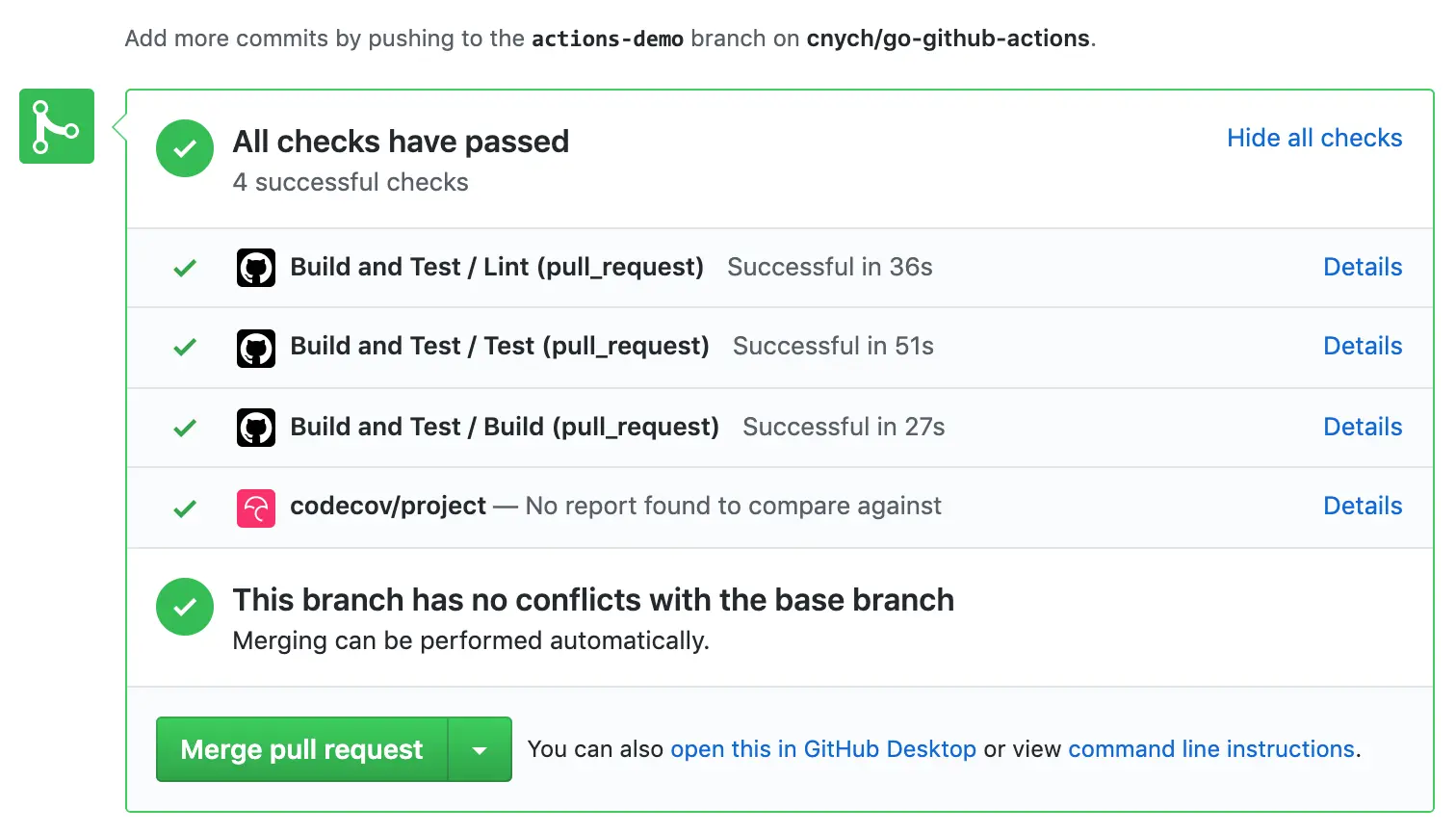This screenshot has width=1456, height=834.
Task: Follow the open this in GitHub Desktop link
Action: [x=822, y=749]
